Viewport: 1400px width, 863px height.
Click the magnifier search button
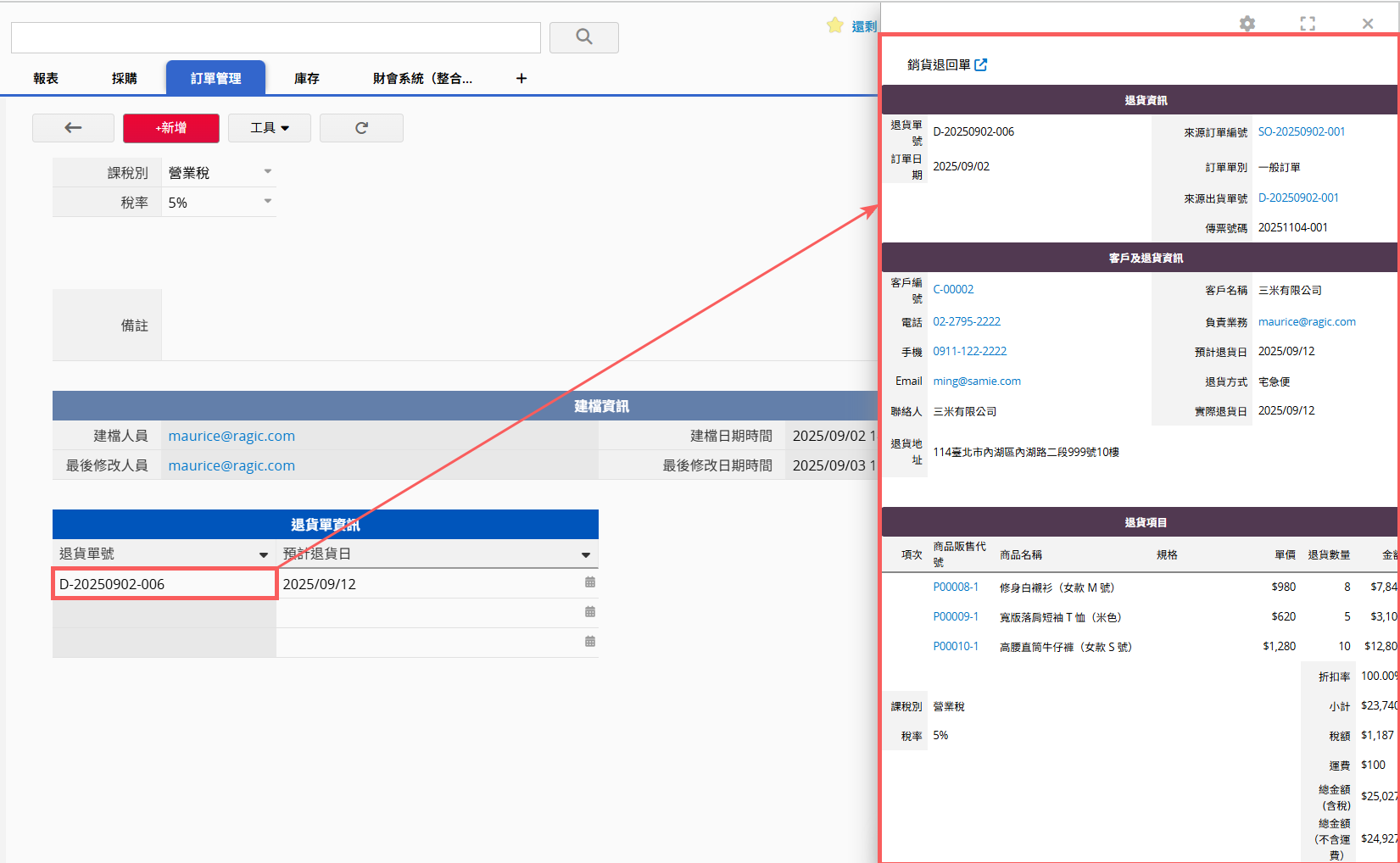[x=583, y=37]
